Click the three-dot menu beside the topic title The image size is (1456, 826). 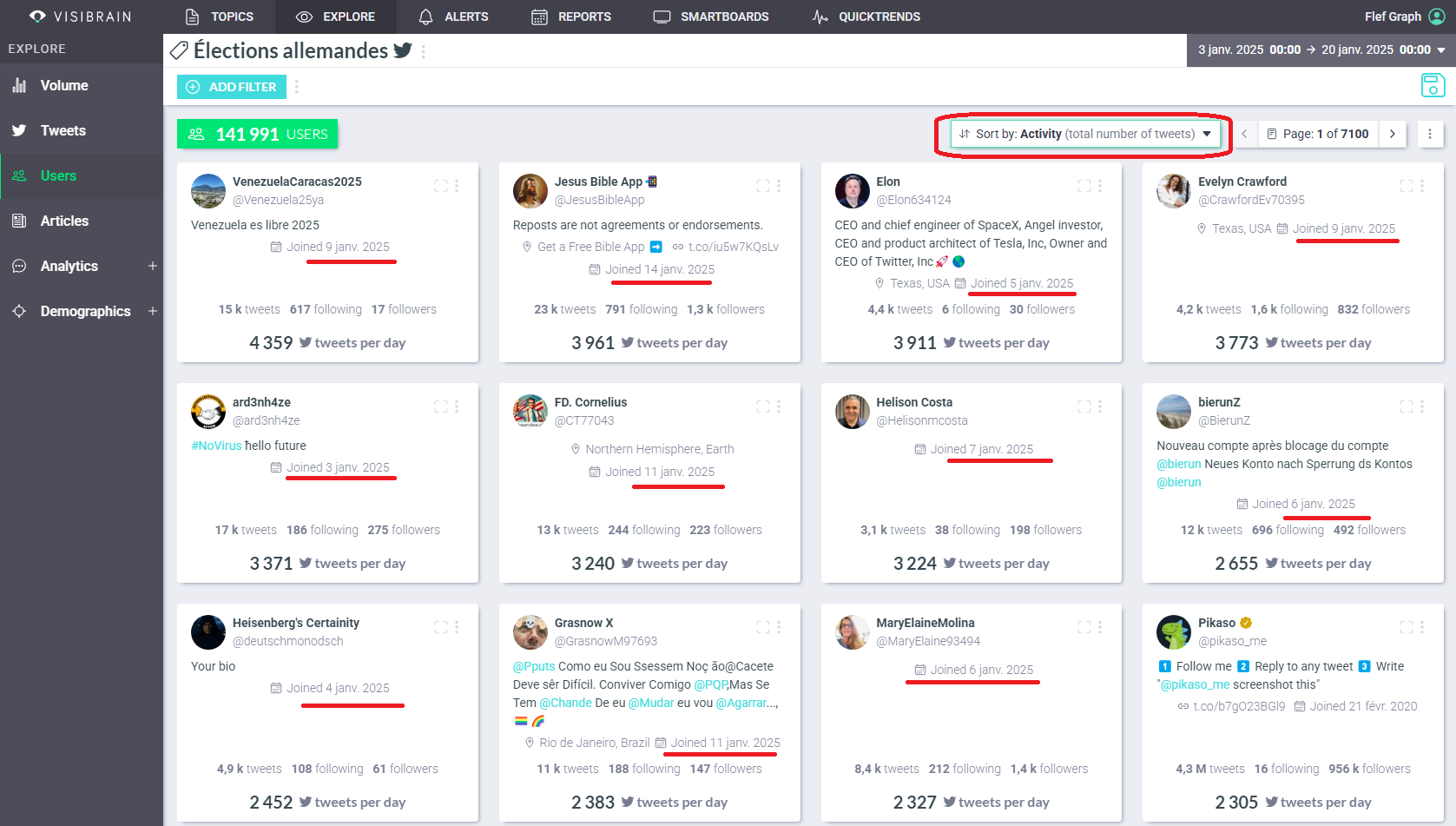(x=424, y=51)
